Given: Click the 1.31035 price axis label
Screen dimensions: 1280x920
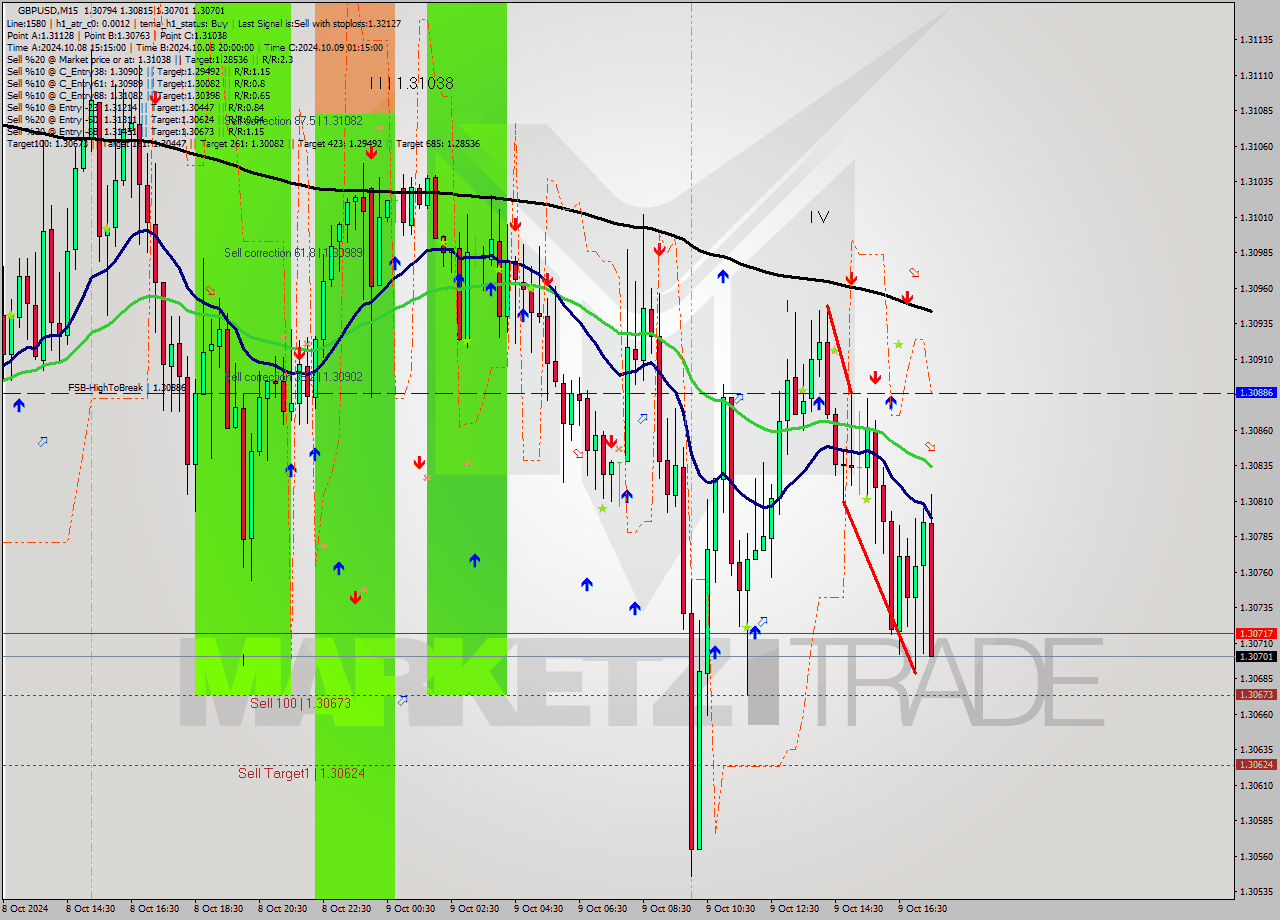Looking at the screenshot, I should [1256, 182].
